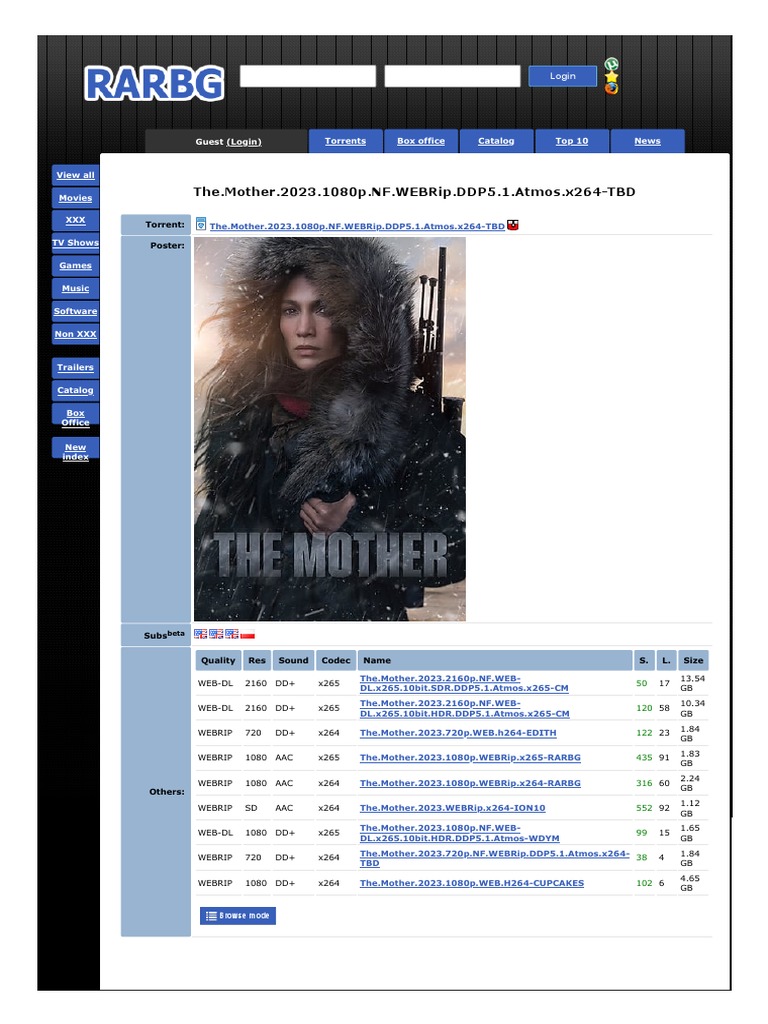Select Trailers in the sidebar
768x1024 pixels.
tap(75, 367)
